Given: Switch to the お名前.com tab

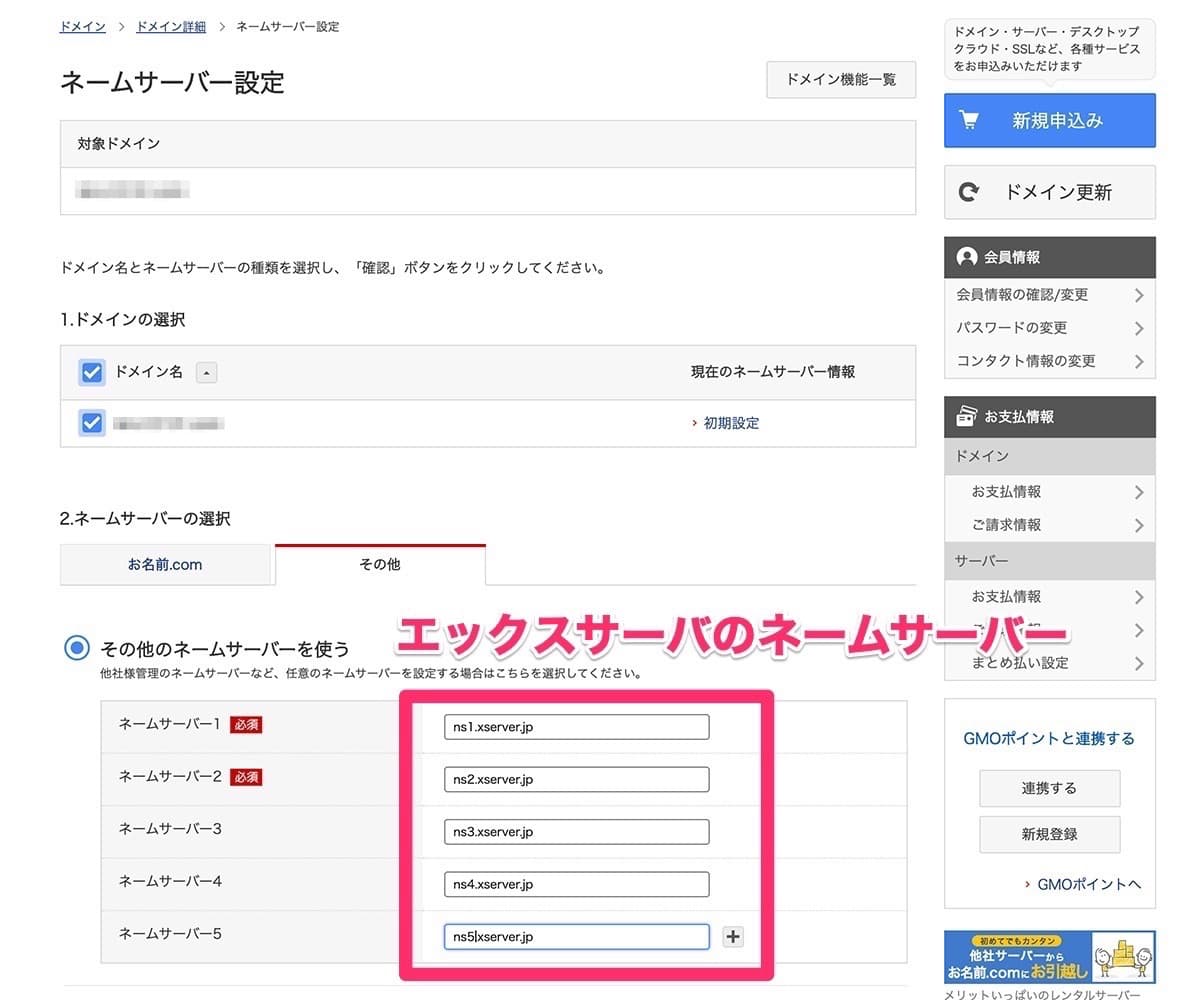Looking at the screenshot, I should point(166,564).
